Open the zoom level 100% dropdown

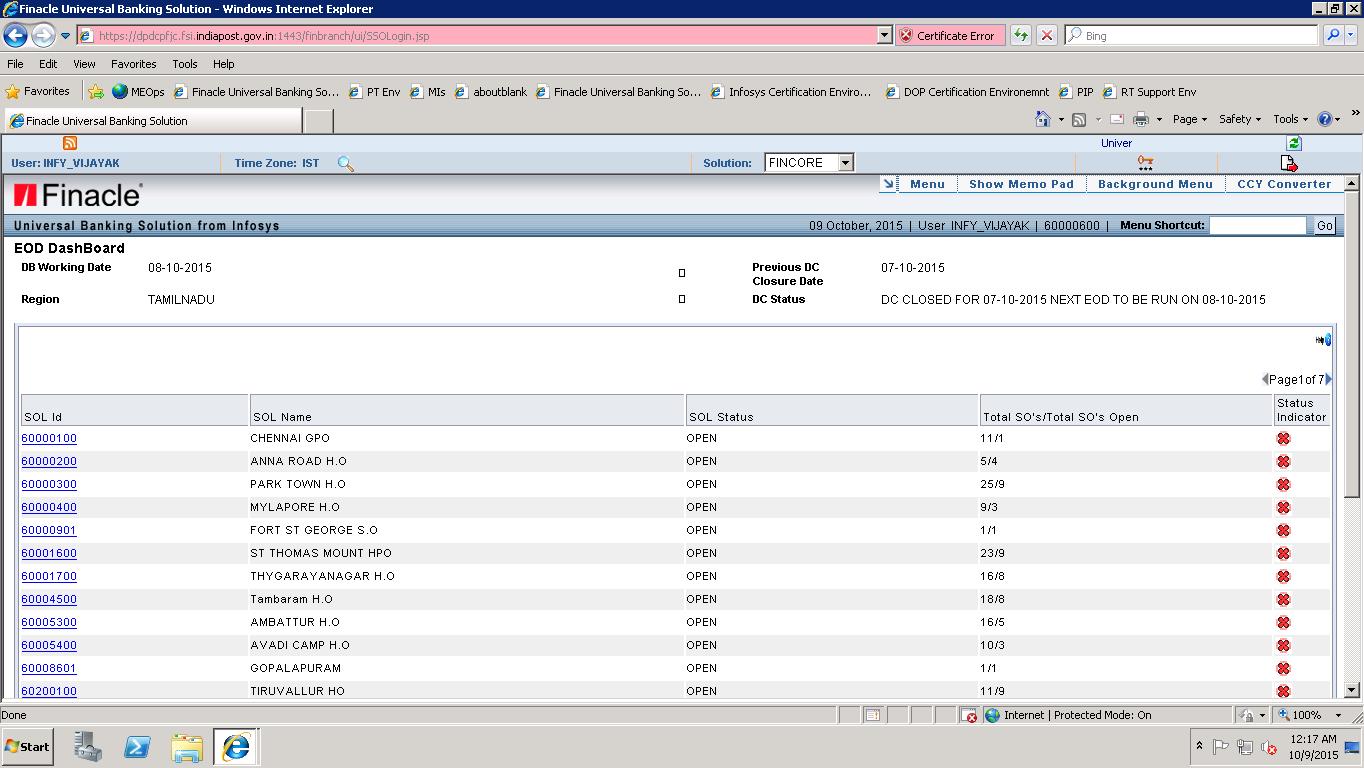(x=1339, y=715)
